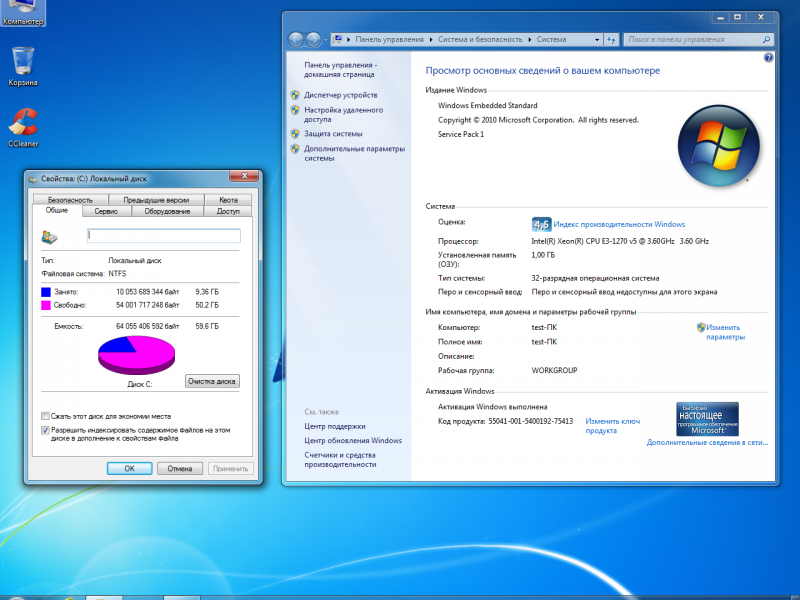
Task: Go back in the Система window
Action: coord(296,39)
